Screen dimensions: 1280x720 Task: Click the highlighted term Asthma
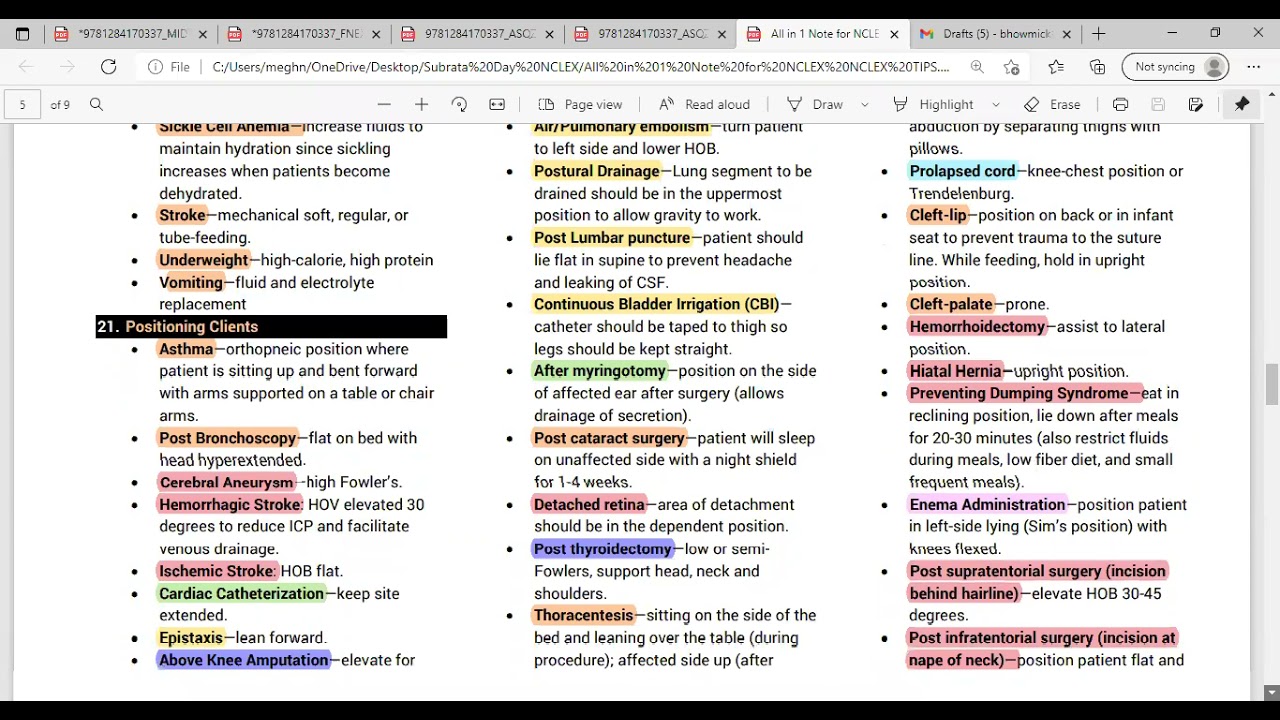coord(186,349)
